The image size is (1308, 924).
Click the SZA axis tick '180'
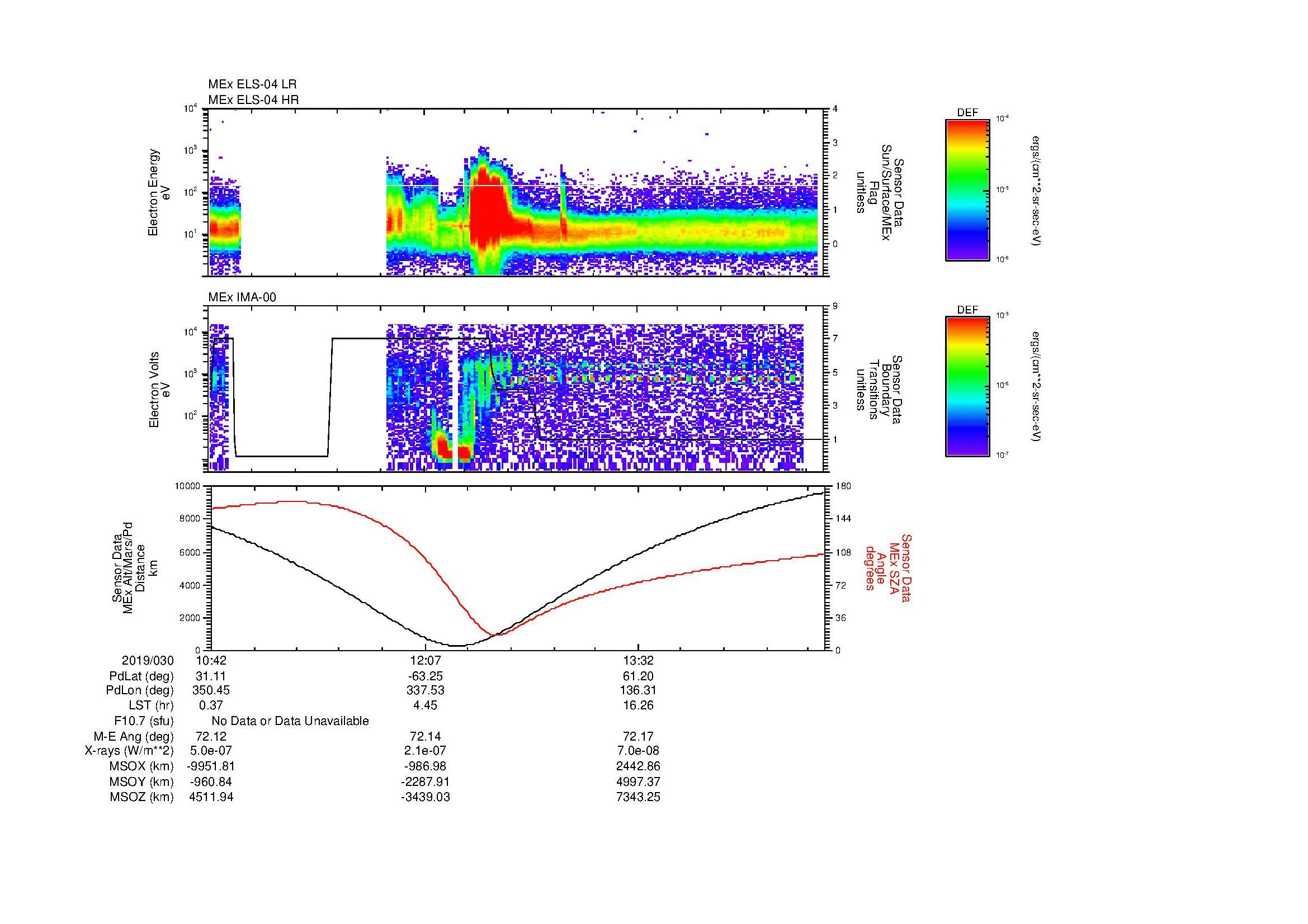[x=843, y=486]
